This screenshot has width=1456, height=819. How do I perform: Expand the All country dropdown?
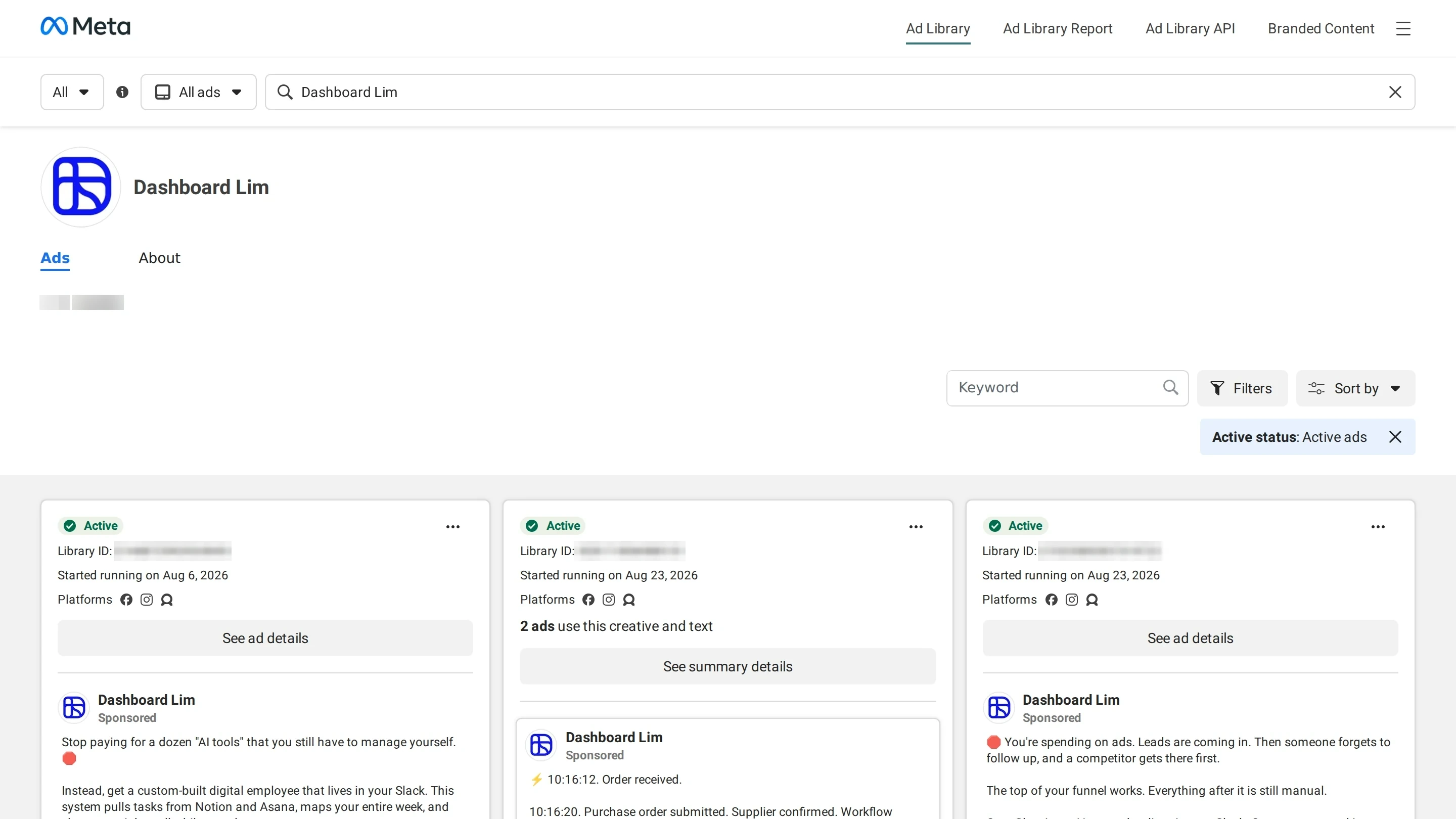point(72,92)
